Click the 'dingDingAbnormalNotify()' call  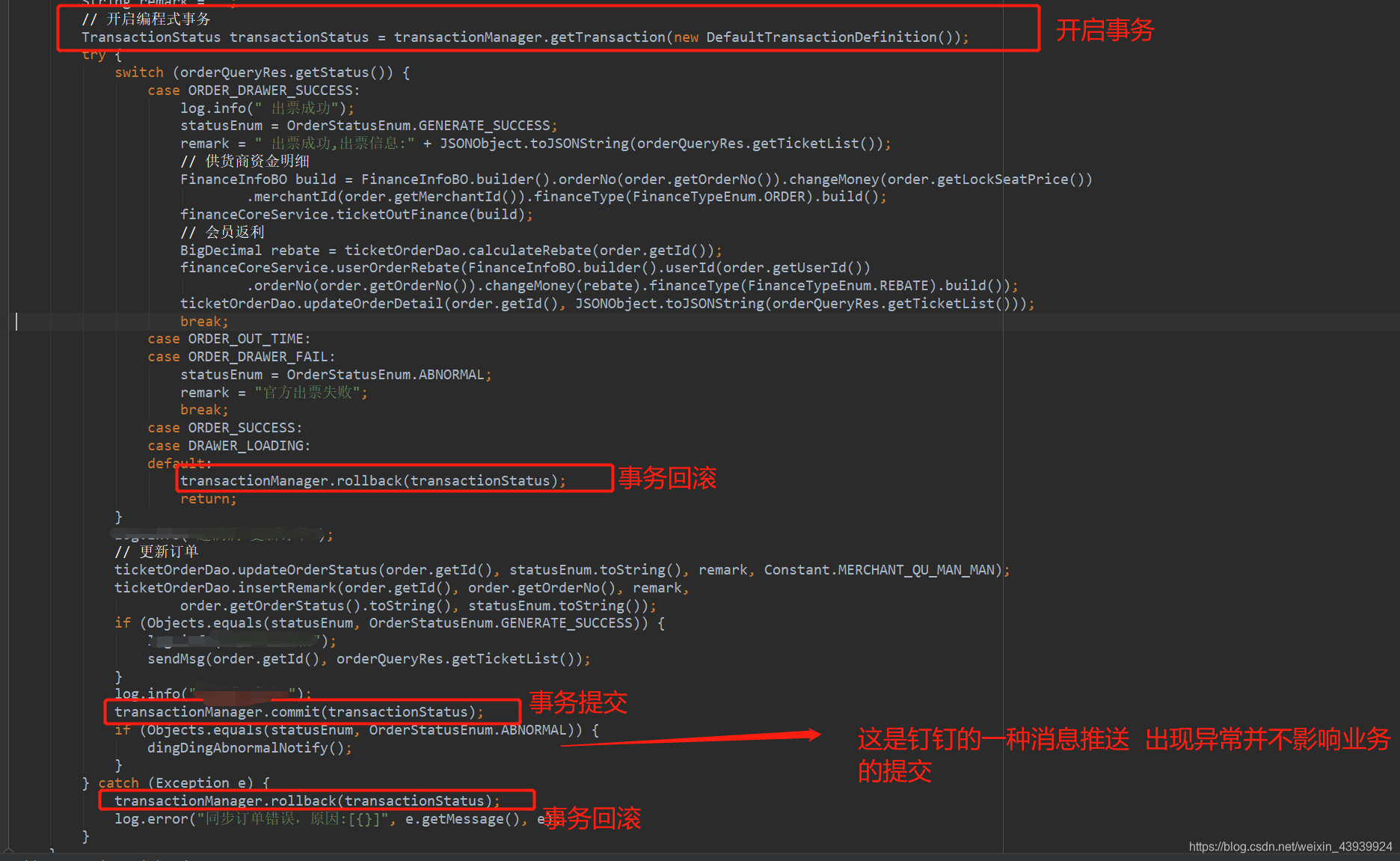tap(250, 749)
